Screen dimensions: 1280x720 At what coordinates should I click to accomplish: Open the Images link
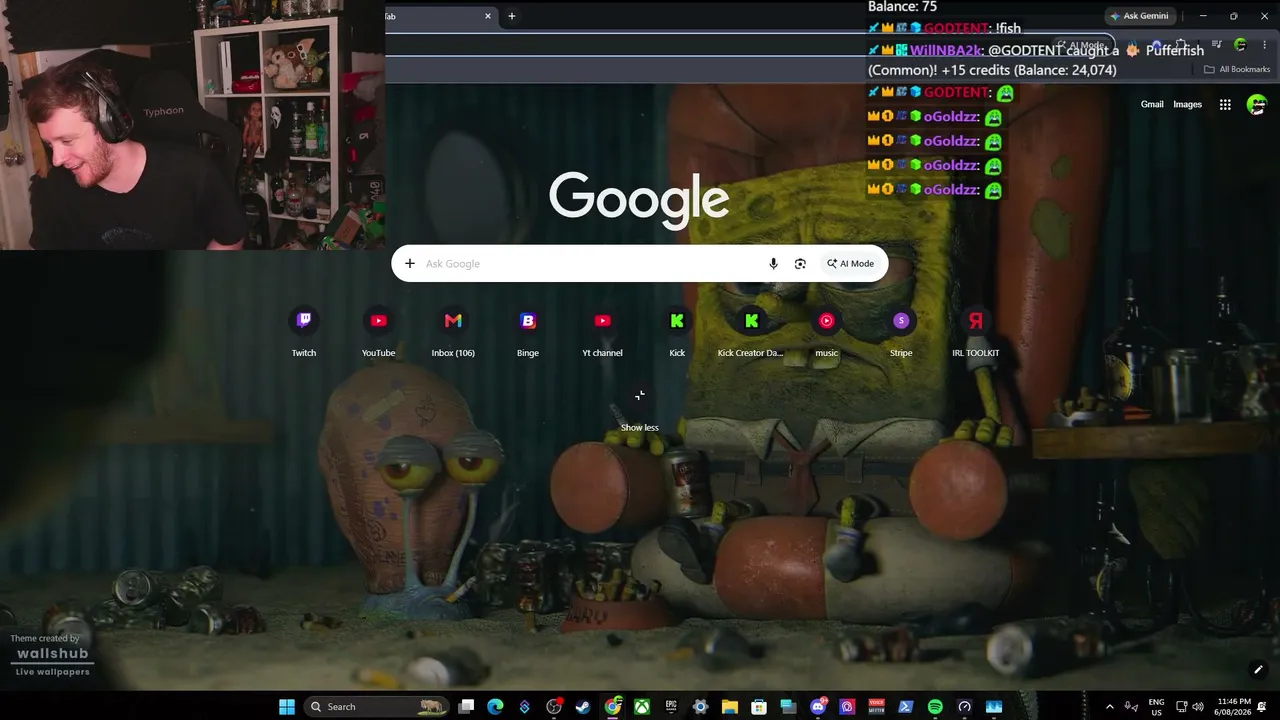pos(1187,104)
